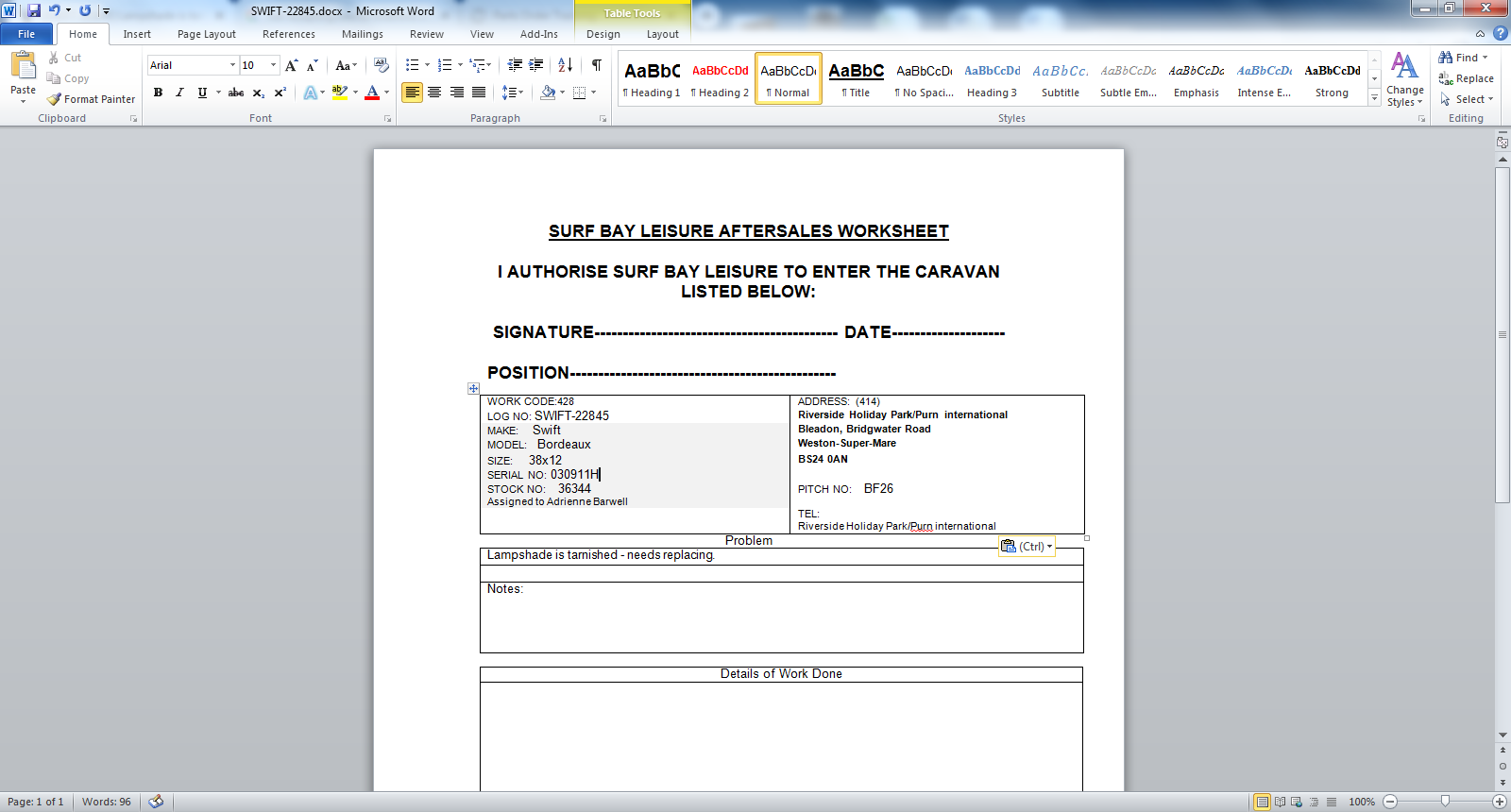Clear formatting with the eraser icon
The height and width of the screenshot is (812, 1511).
(x=382, y=65)
